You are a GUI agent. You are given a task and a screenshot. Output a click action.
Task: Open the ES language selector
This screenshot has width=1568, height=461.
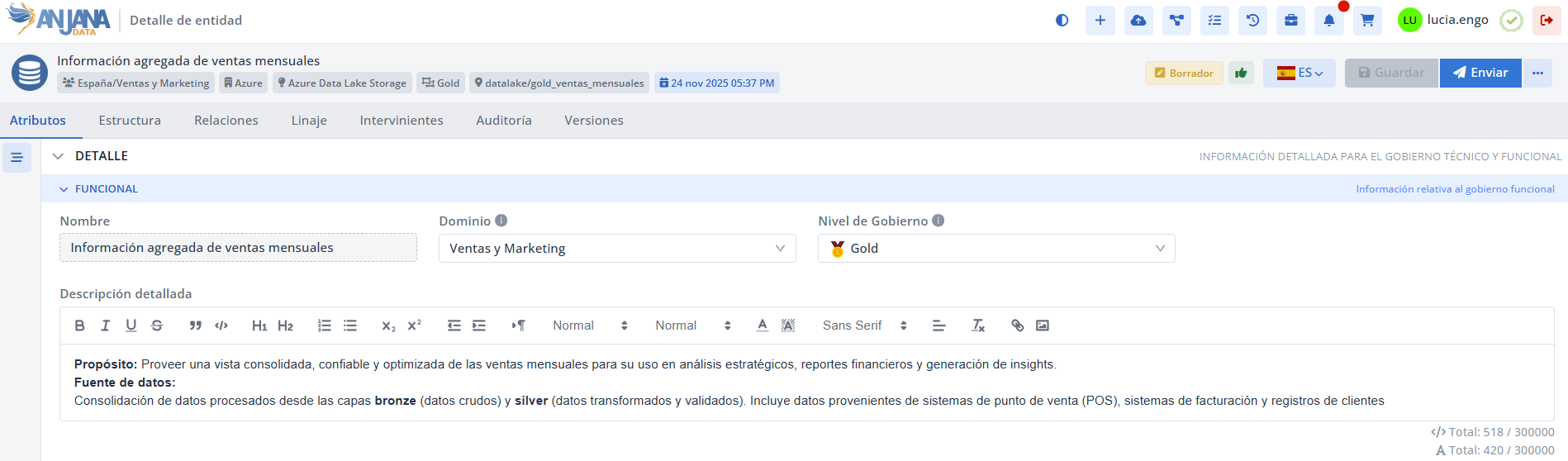pyautogui.click(x=1299, y=74)
